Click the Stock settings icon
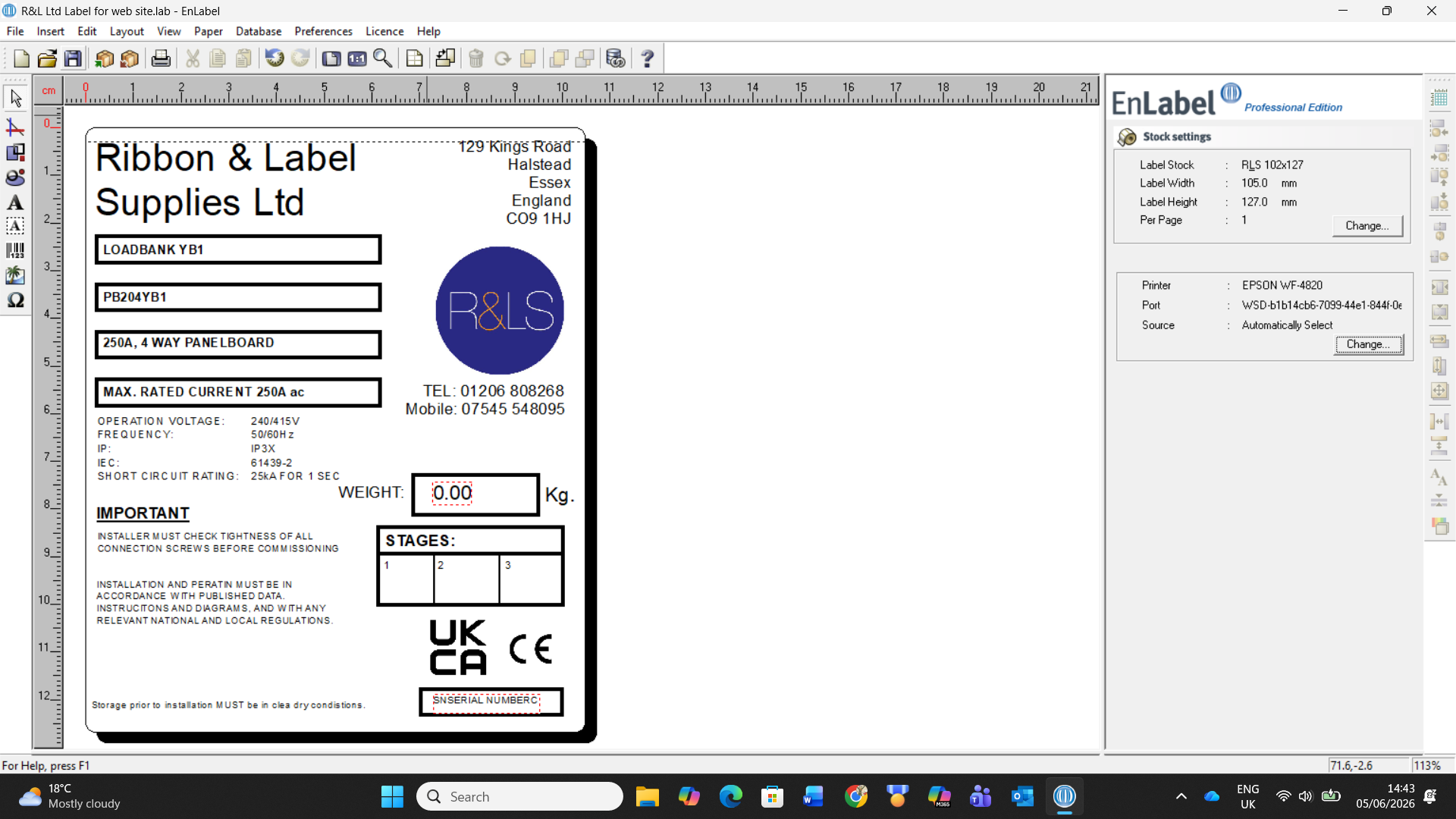The image size is (1456, 819). tap(1127, 136)
